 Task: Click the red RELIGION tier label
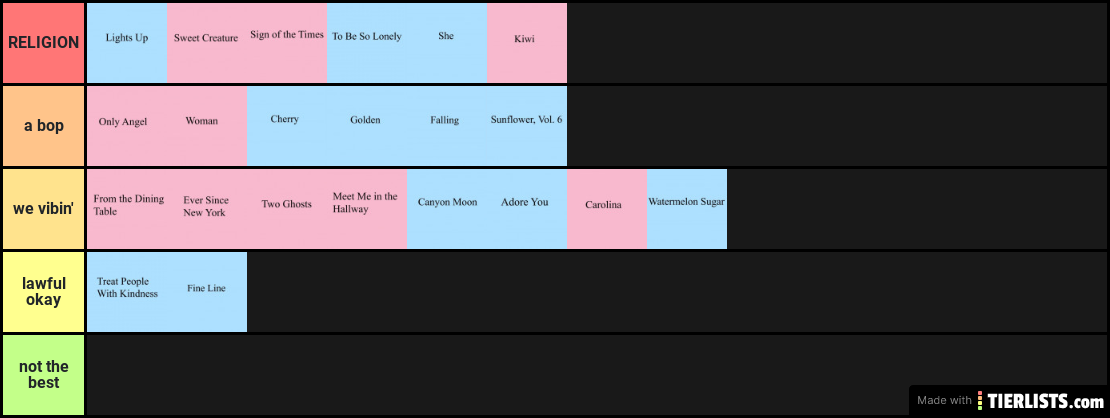43,43
